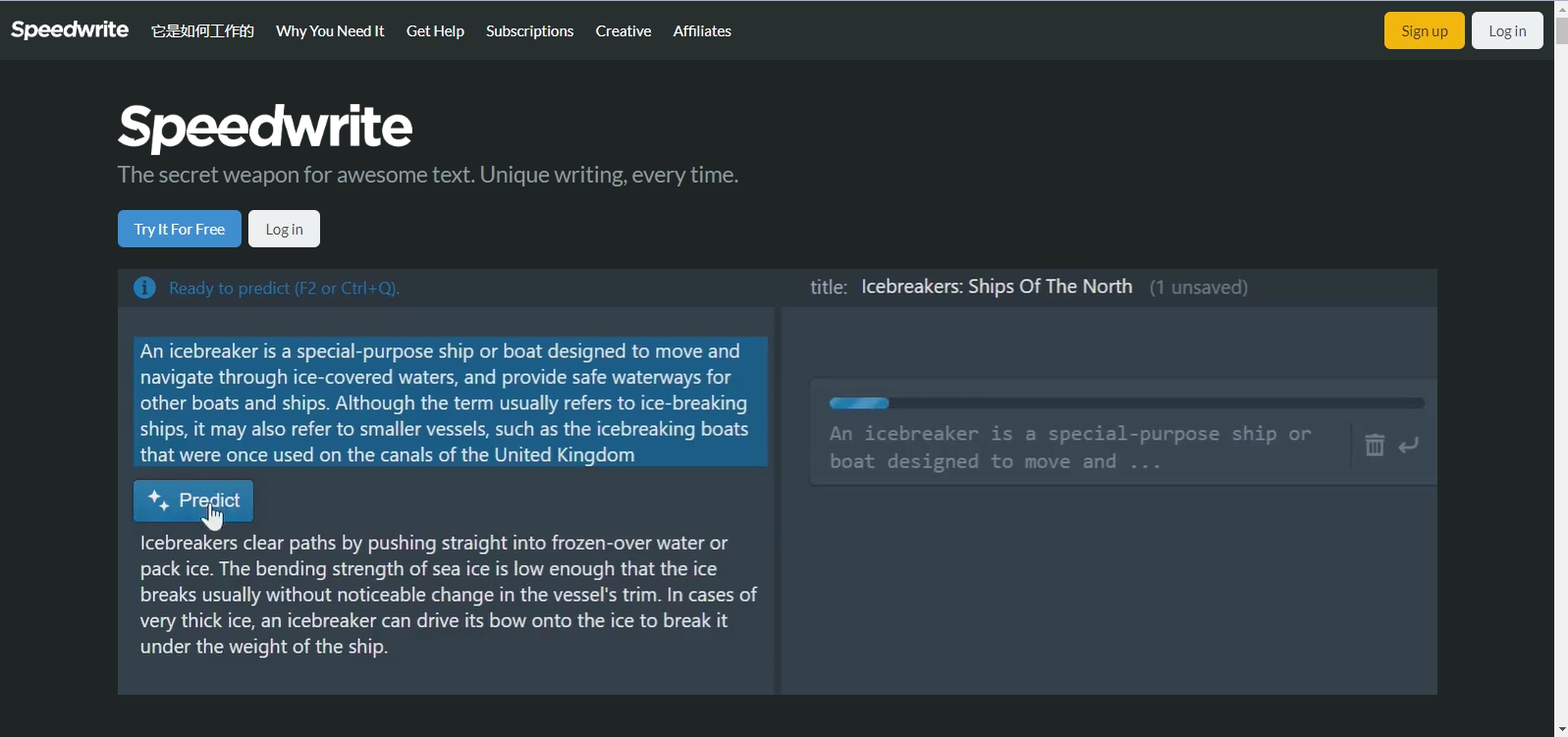Open the Subscriptions page

click(x=529, y=31)
